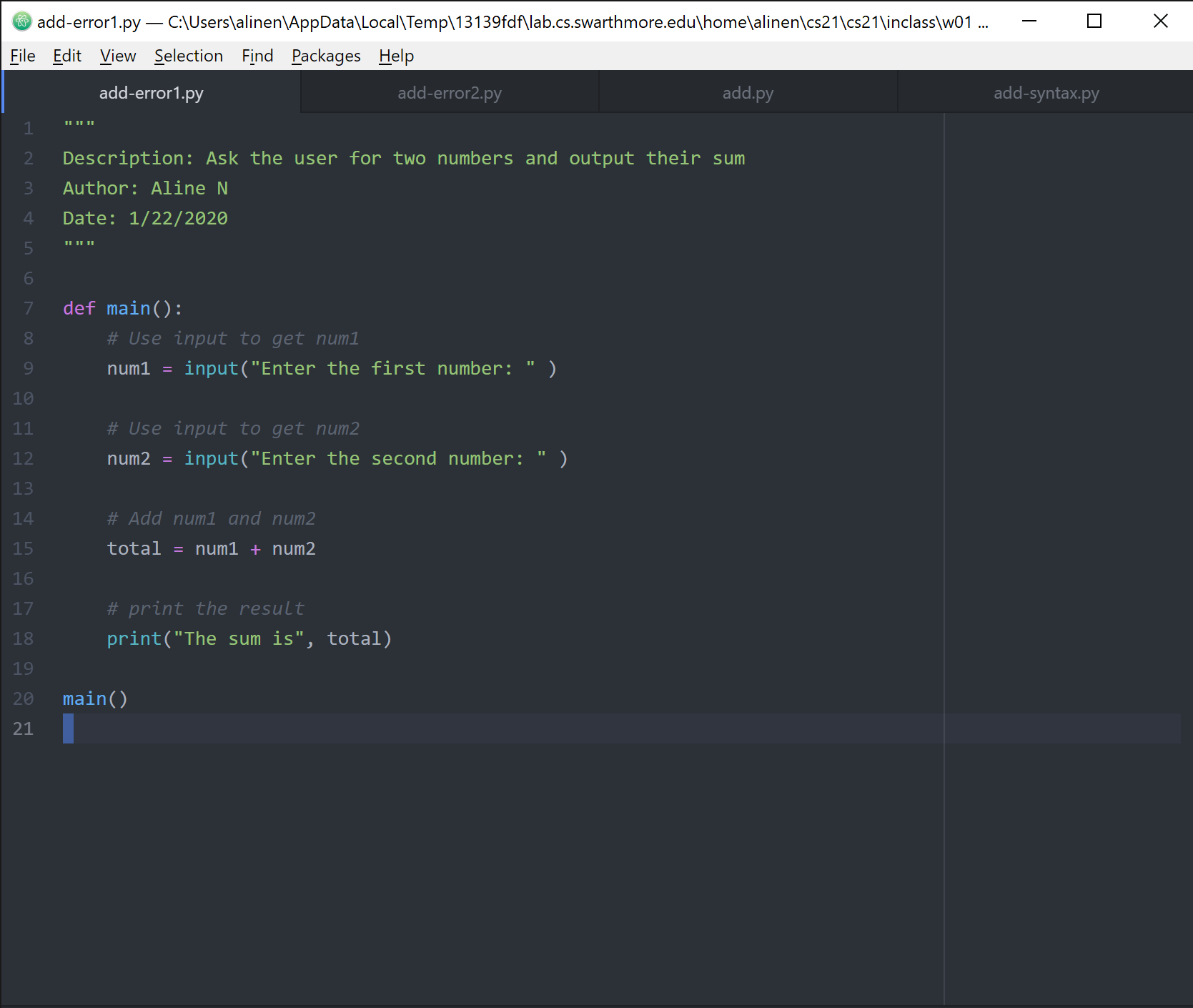This screenshot has width=1193, height=1008.
Task: Minimize the Atom window
Action: 1029,21
